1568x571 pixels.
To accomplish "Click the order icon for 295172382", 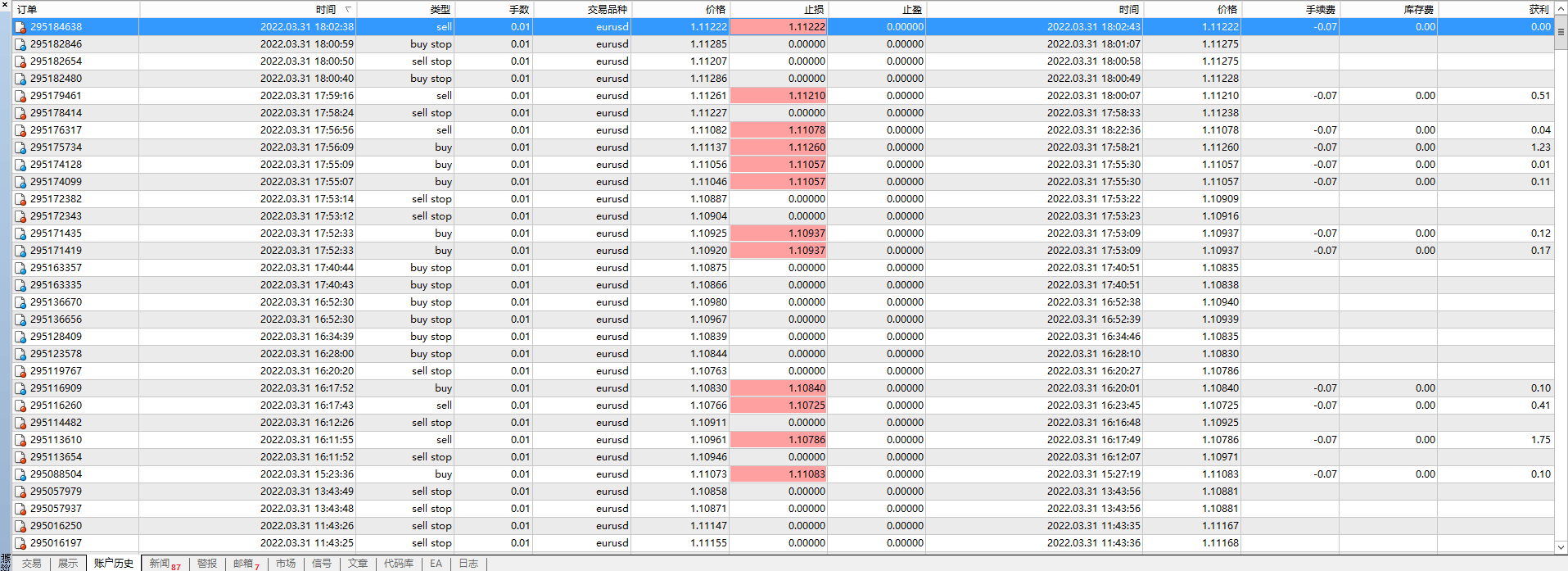I will 20,199.
